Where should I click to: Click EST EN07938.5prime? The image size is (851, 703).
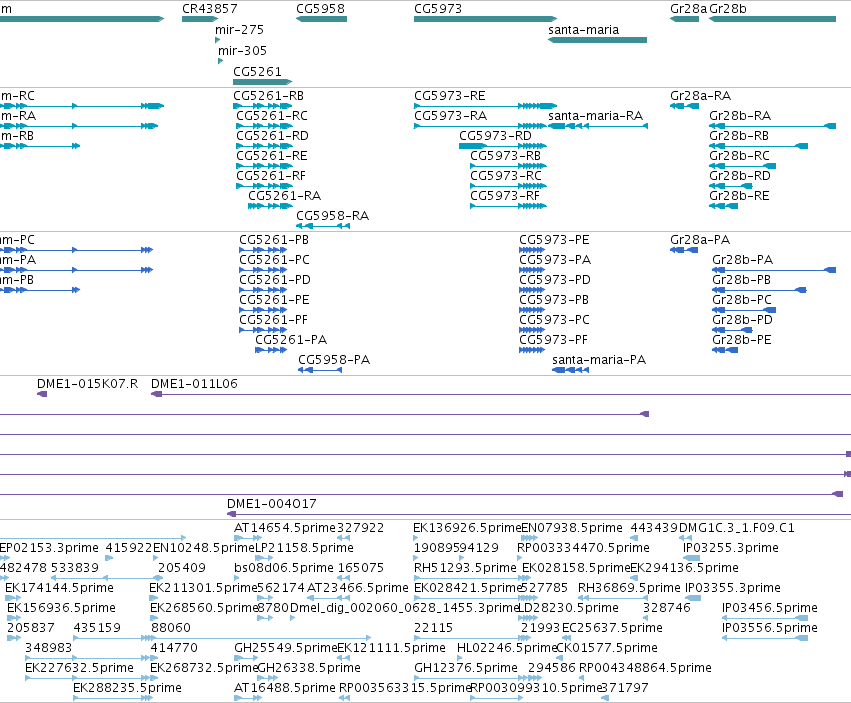point(572,528)
